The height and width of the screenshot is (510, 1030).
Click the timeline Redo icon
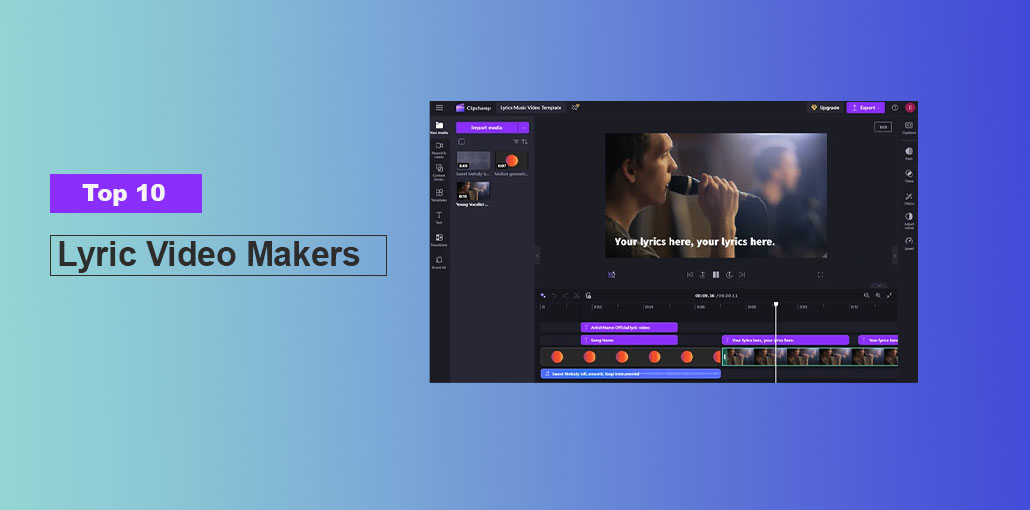coord(565,295)
